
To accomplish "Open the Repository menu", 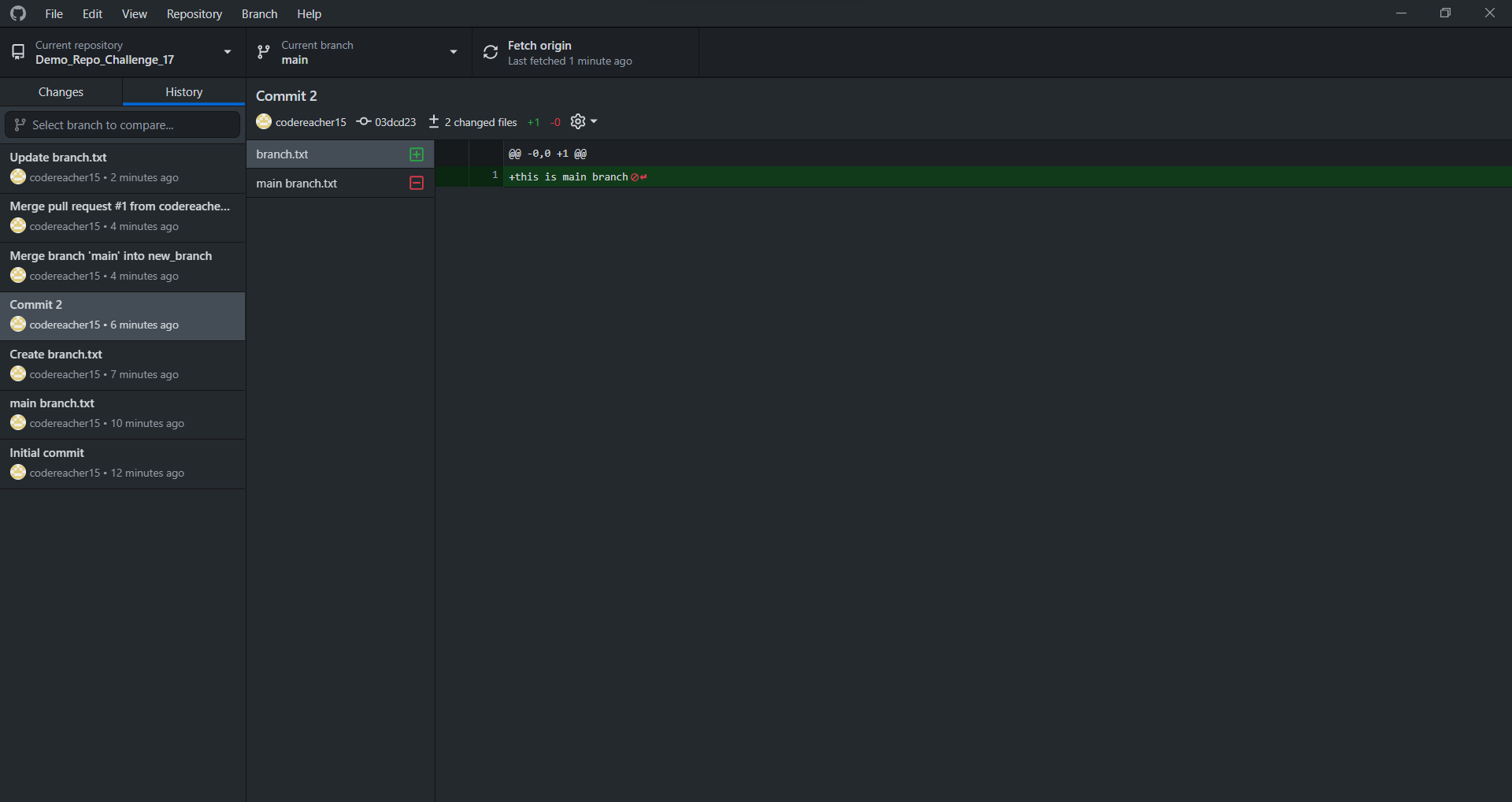I will pos(194,13).
